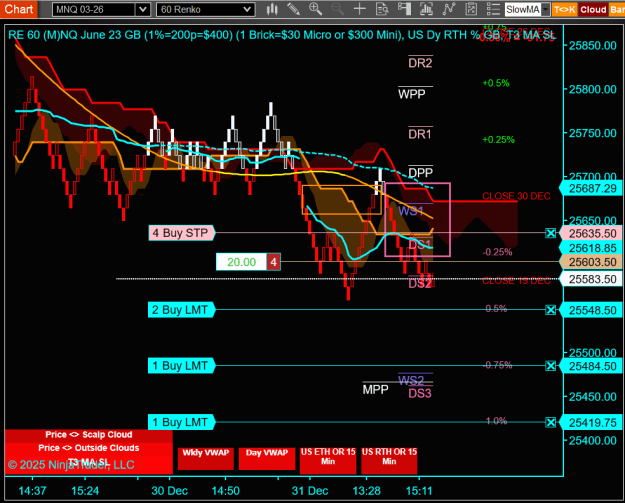Open the bar type chart style icon
This screenshot has height=503, width=625.
272,9
